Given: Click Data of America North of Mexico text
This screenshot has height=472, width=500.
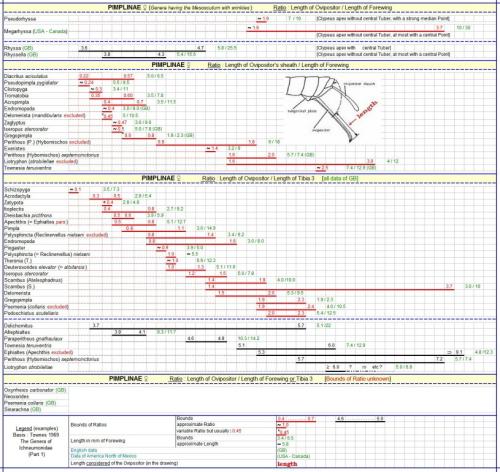Looking at the screenshot, I should (103, 456).
